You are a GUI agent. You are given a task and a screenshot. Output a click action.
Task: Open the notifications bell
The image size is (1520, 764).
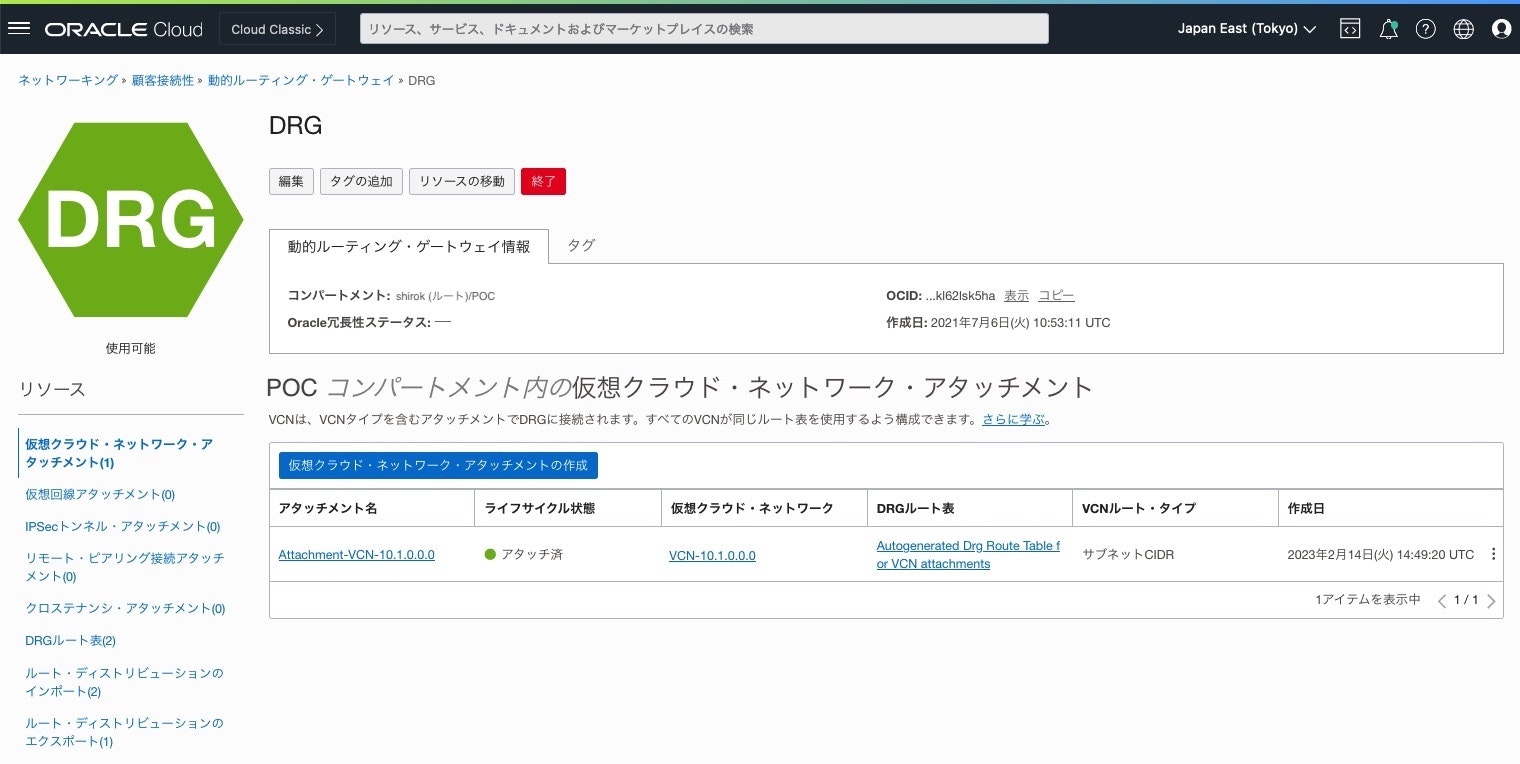tap(1388, 29)
